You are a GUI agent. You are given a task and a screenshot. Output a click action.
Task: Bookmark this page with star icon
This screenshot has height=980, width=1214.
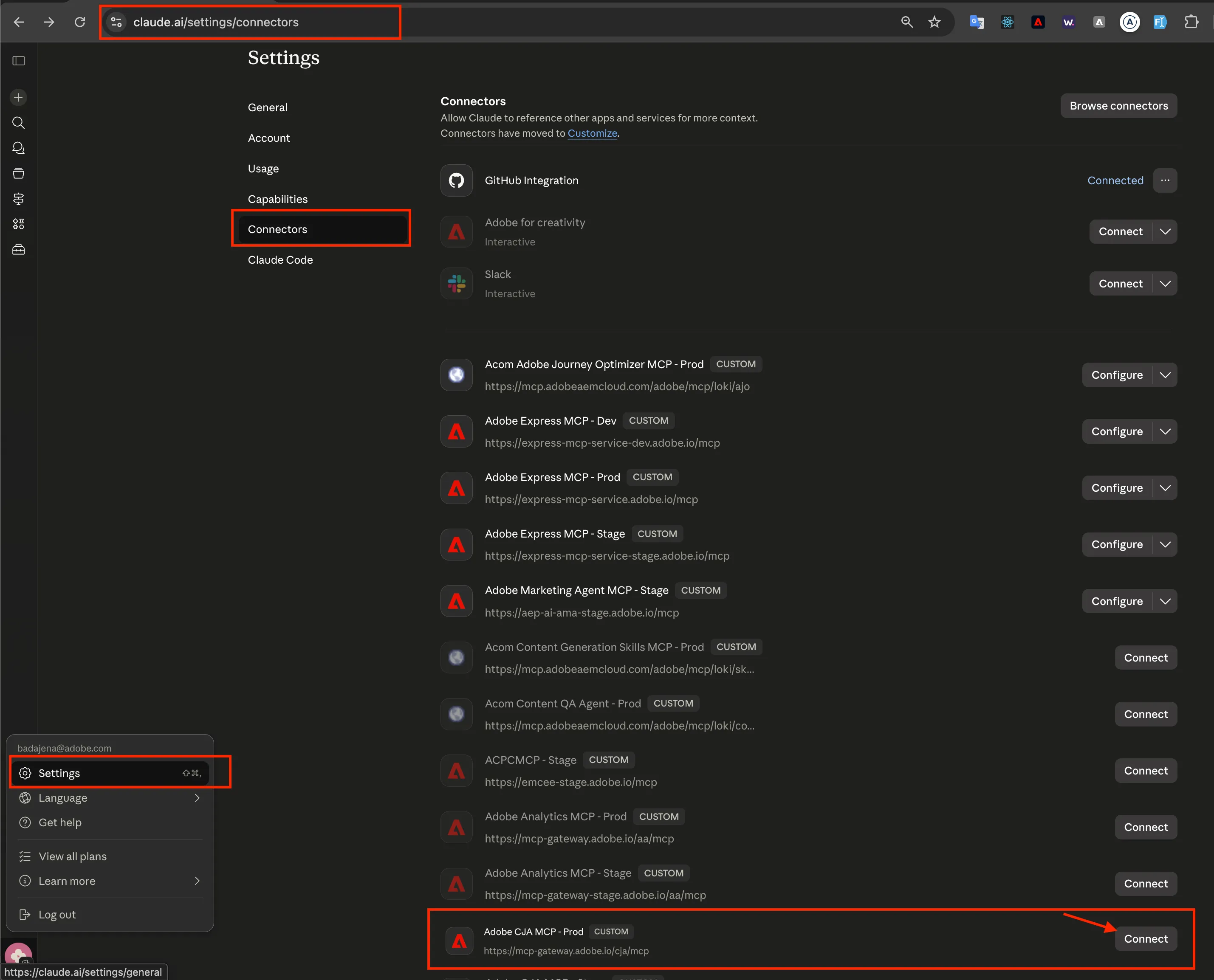pyautogui.click(x=934, y=22)
